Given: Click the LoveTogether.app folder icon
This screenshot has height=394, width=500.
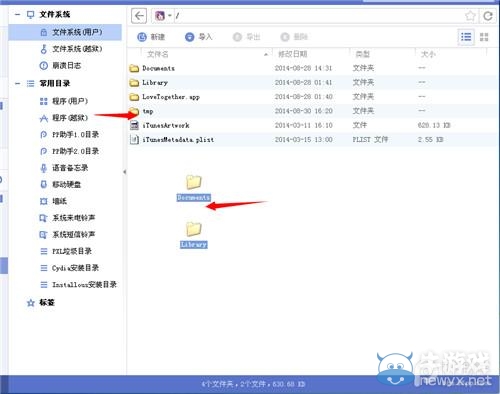Looking at the screenshot, I should coord(134,97).
